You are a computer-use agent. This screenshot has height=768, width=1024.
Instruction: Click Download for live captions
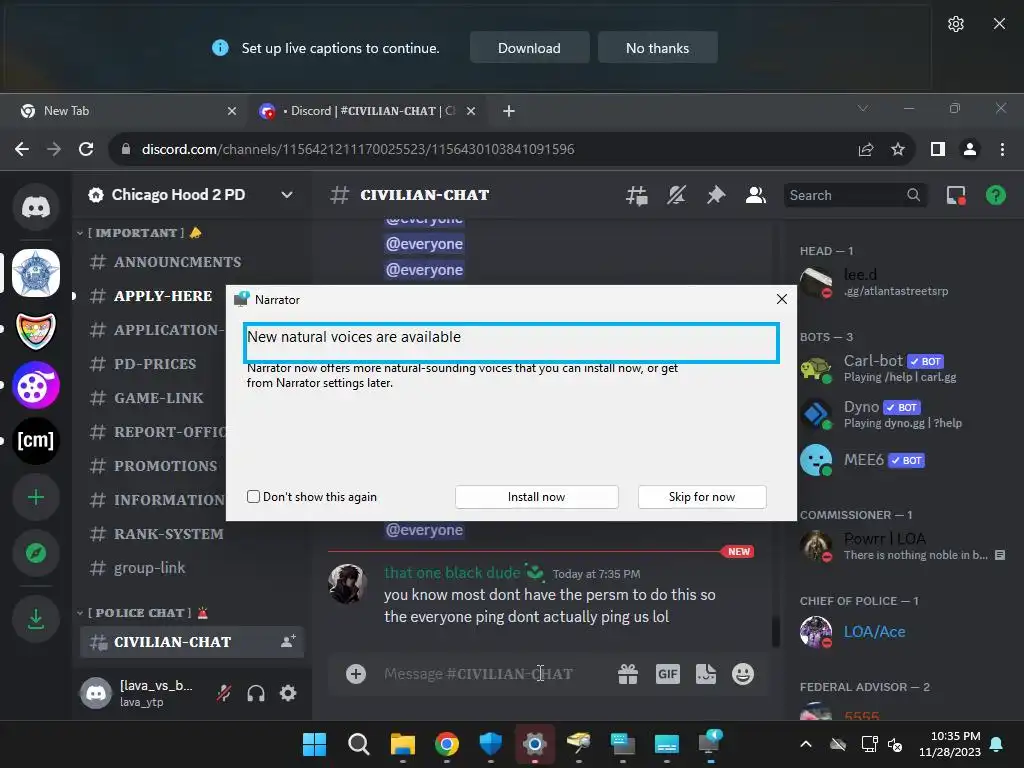point(530,48)
